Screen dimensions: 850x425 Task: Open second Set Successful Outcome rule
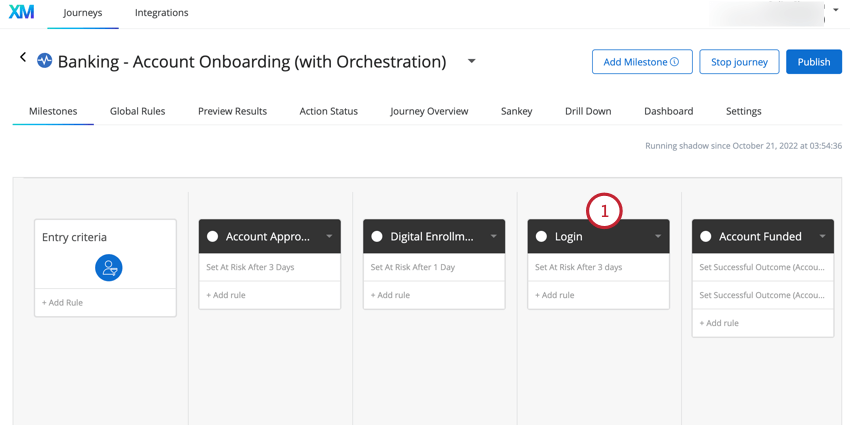click(x=763, y=295)
